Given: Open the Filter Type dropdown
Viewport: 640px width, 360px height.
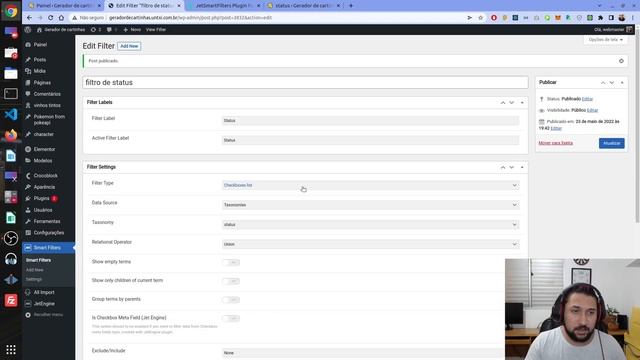Looking at the screenshot, I should (370, 185).
